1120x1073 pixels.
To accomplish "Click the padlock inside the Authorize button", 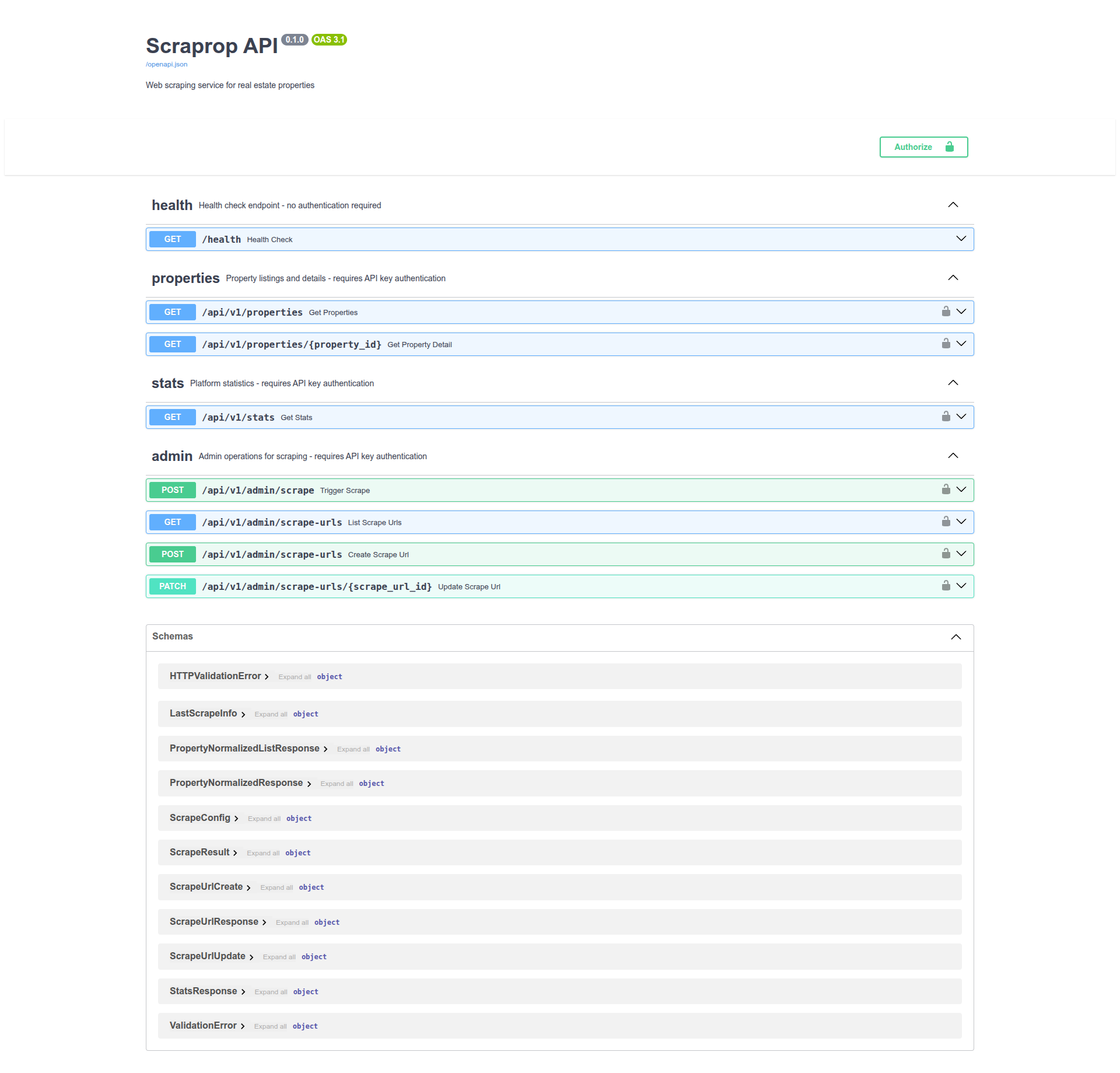I will click(950, 146).
